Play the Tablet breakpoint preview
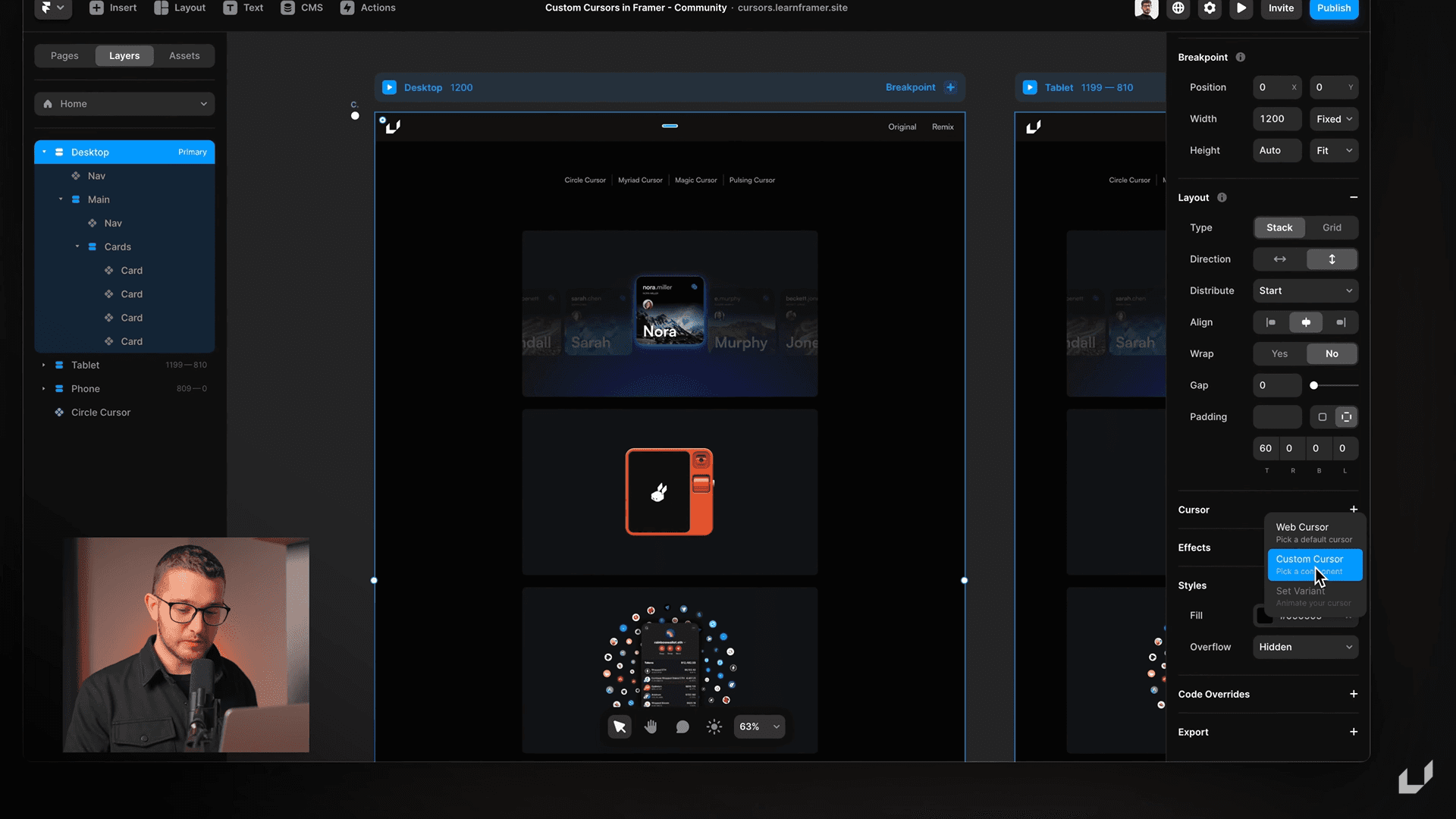This screenshot has height=819, width=1456. [x=1030, y=88]
